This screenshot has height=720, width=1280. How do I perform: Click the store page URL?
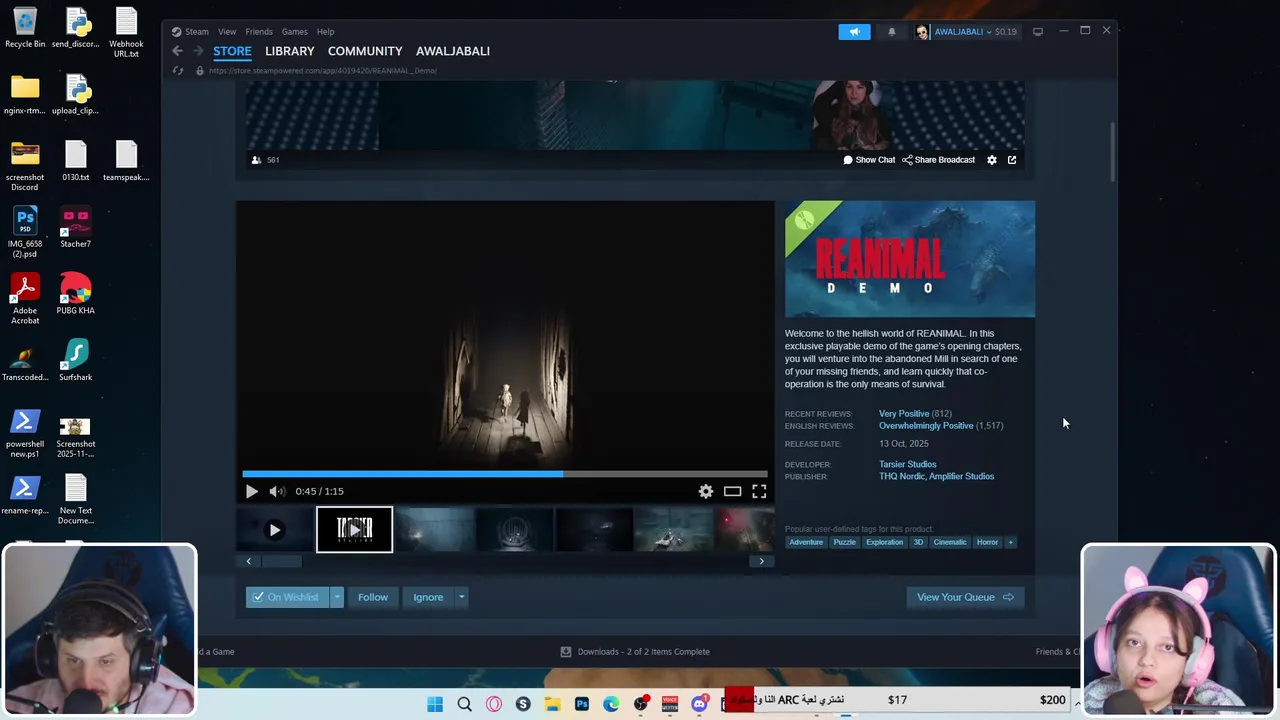coord(323,71)
